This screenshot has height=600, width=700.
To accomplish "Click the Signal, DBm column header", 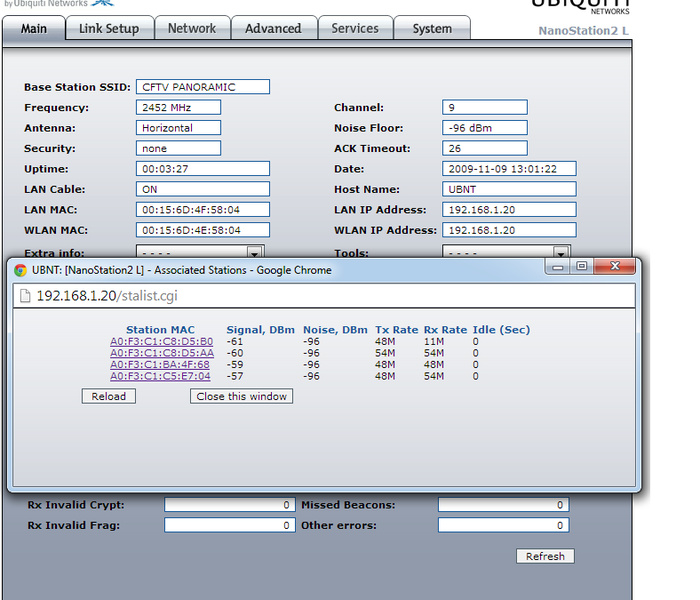I will 261,330.
